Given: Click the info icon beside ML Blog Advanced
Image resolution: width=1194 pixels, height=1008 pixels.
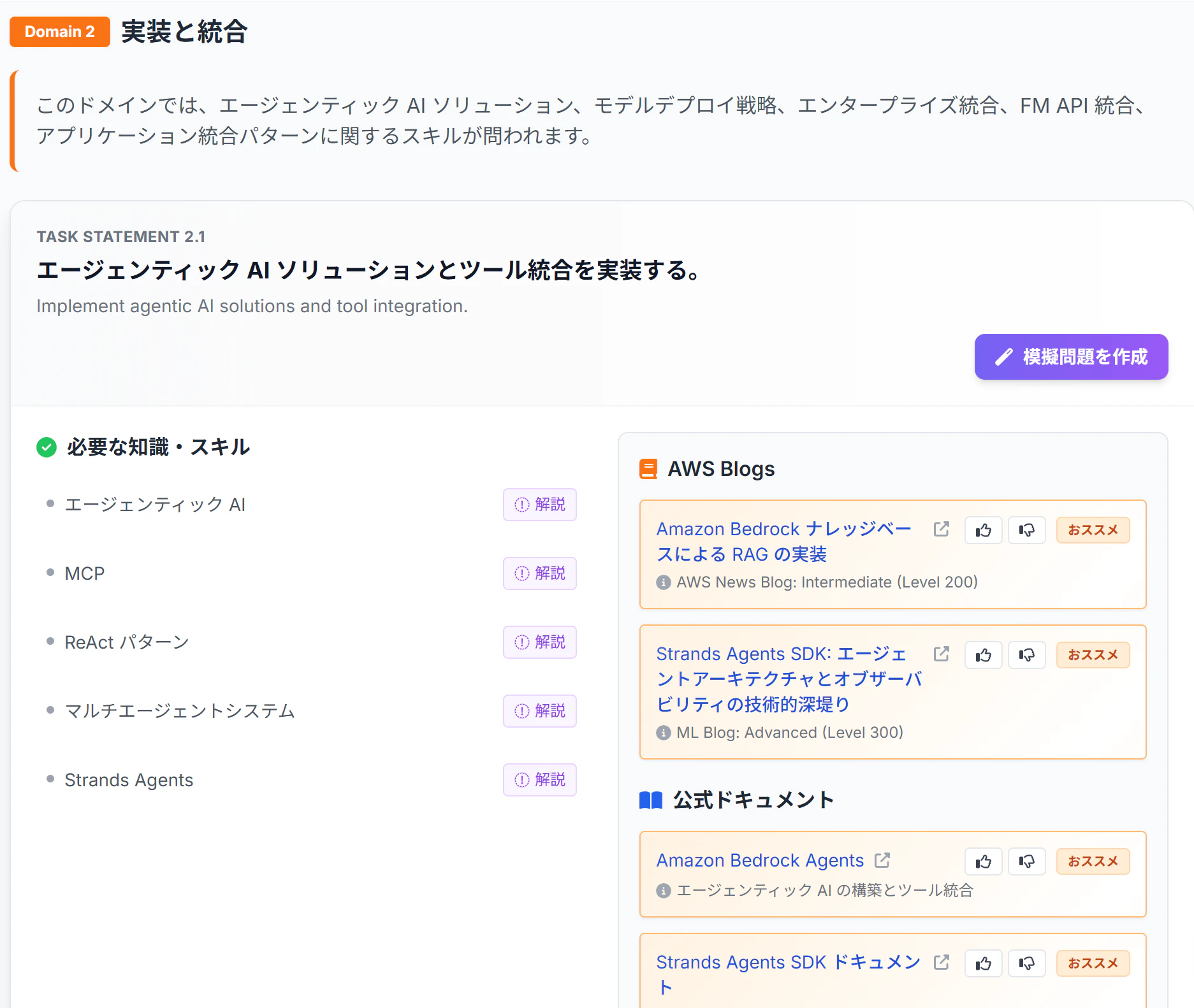Looking at the screenshot, I should [664, 733].
